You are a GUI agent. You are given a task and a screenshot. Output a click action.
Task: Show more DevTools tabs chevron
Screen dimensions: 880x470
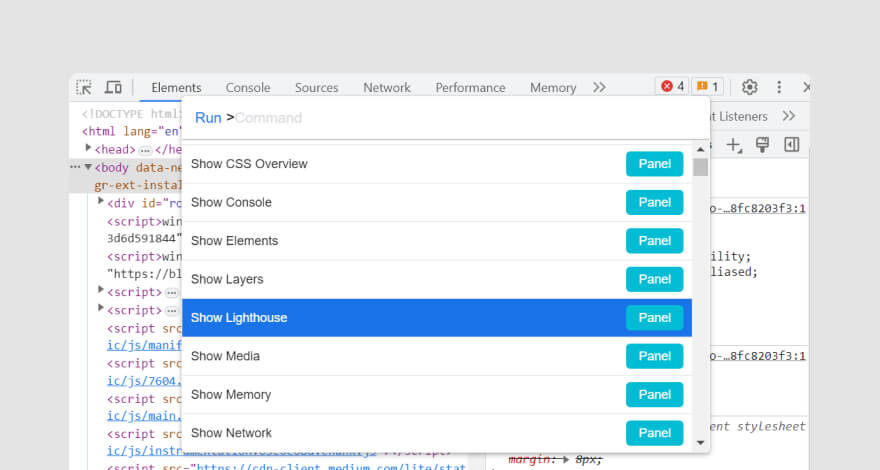[x=599, y=87]
